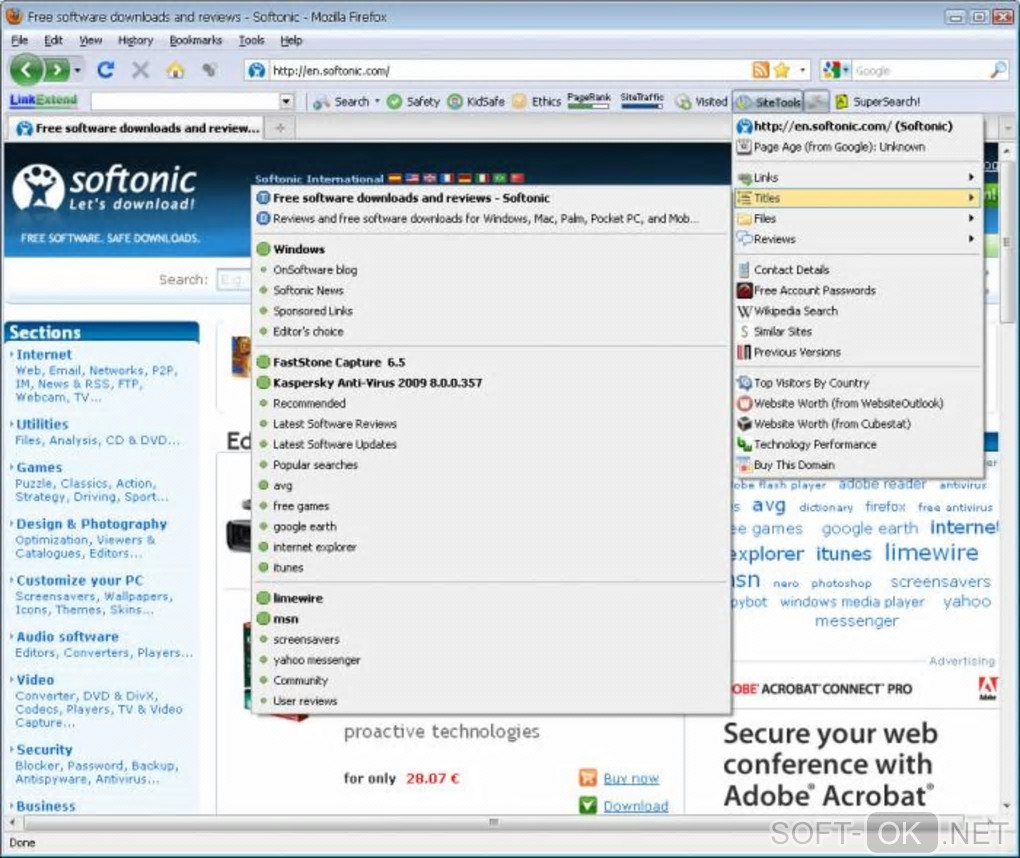Reload the page with the refresh icon
Screen dimensions: 1020x858
(x=106, y=70)
